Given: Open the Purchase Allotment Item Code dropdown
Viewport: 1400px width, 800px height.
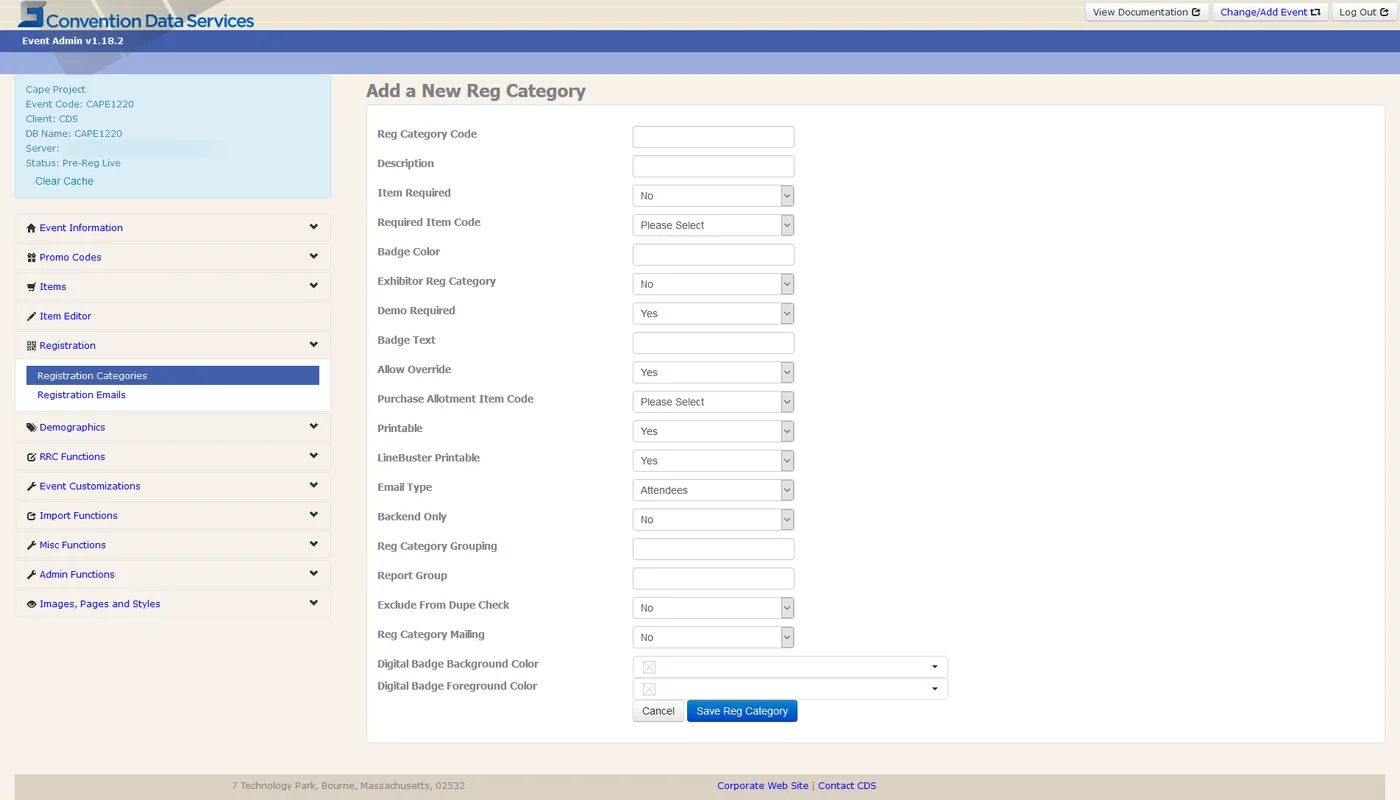Looking at the screenshot, I should click(x=713, y=402).
